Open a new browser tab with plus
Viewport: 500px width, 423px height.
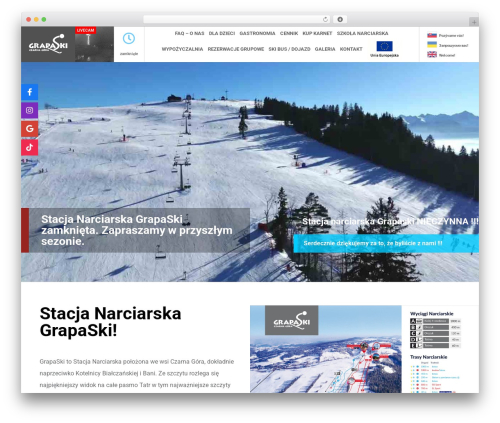(474, 22)
